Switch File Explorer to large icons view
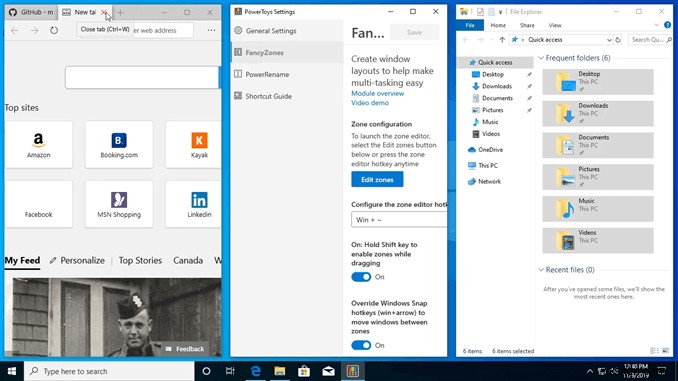Viewport: 678px width, 381px height. click(665, 351)
